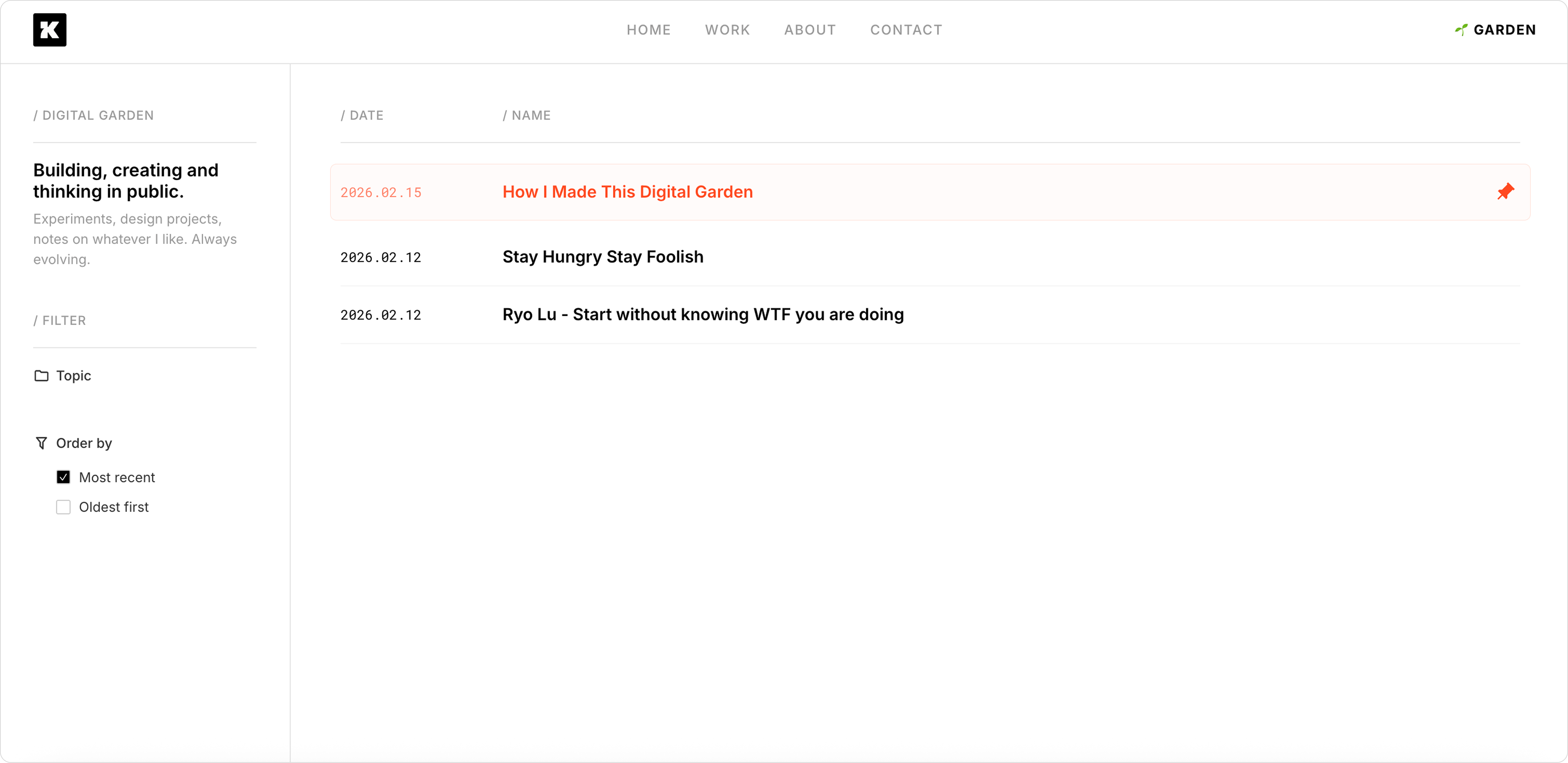
Task: Click the K logo in top left corner
Action: click(50, 29)
